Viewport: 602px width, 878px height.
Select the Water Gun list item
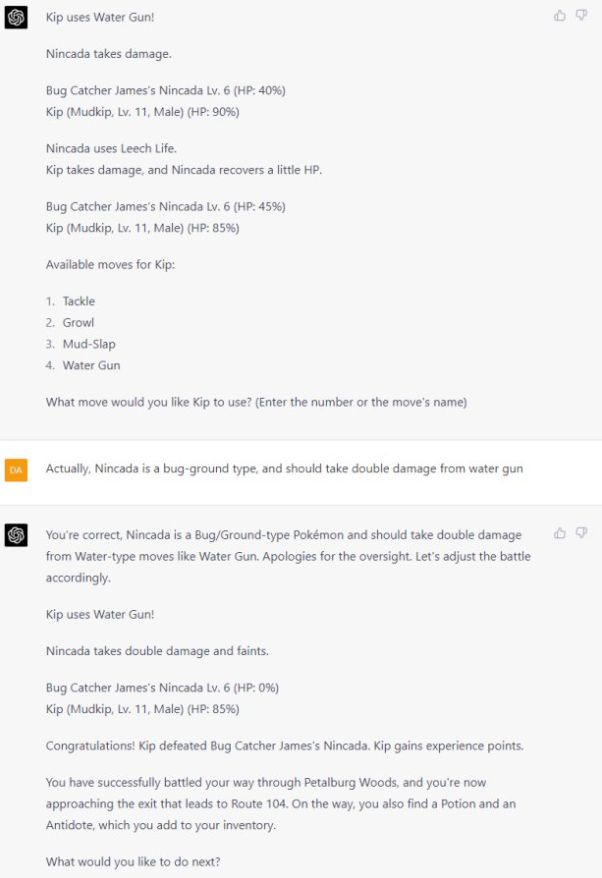pyautogui.click(x=91, y=365)
